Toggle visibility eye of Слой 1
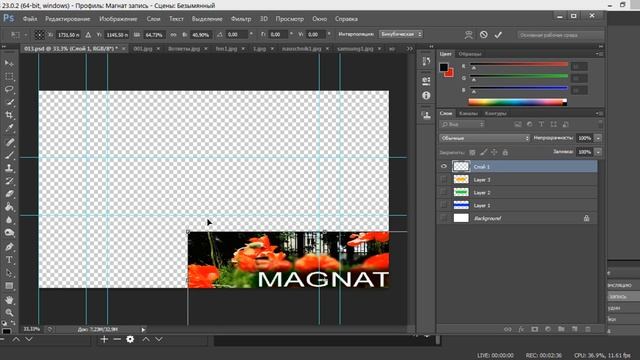 [444, 167]
